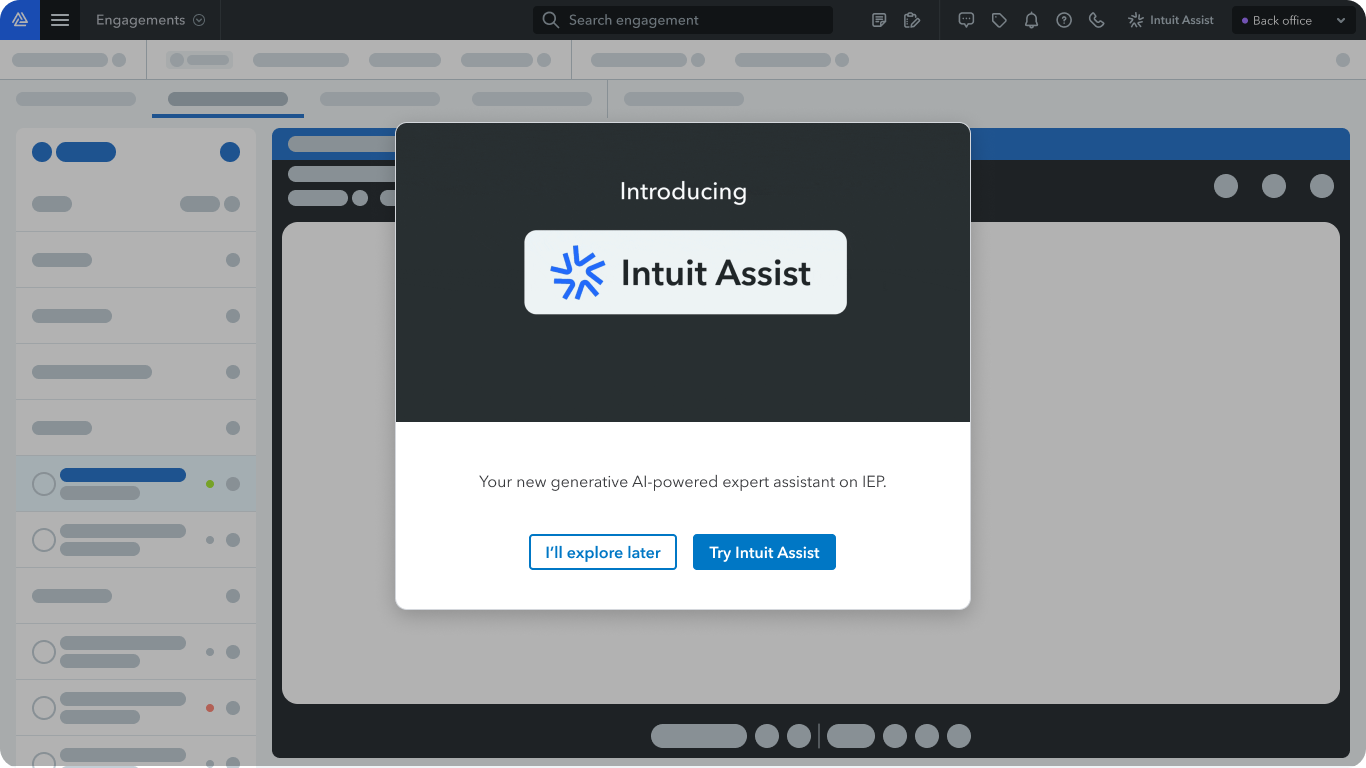Screen dimensions: 1366x768
Task: Focus the Search engagement field
Action: 683,20
